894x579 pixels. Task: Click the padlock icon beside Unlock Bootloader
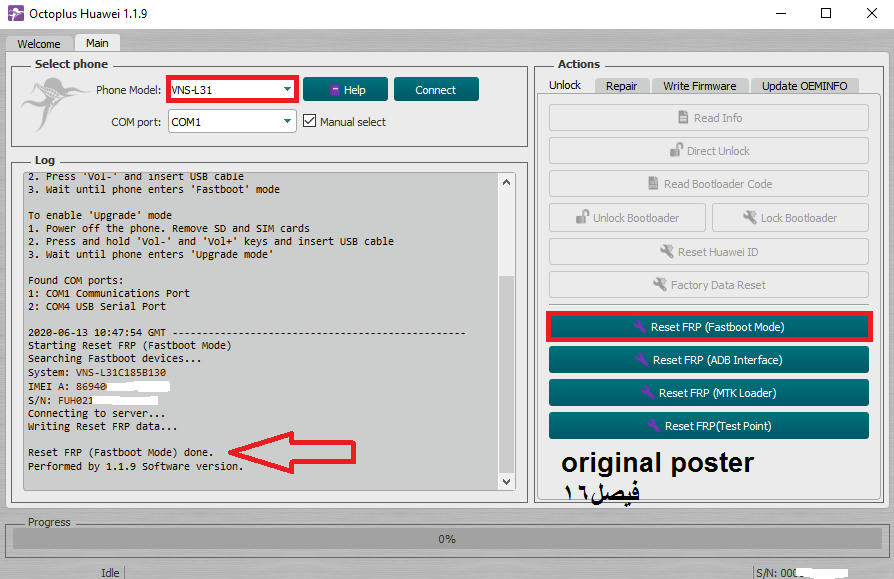(x=582, y=217)
